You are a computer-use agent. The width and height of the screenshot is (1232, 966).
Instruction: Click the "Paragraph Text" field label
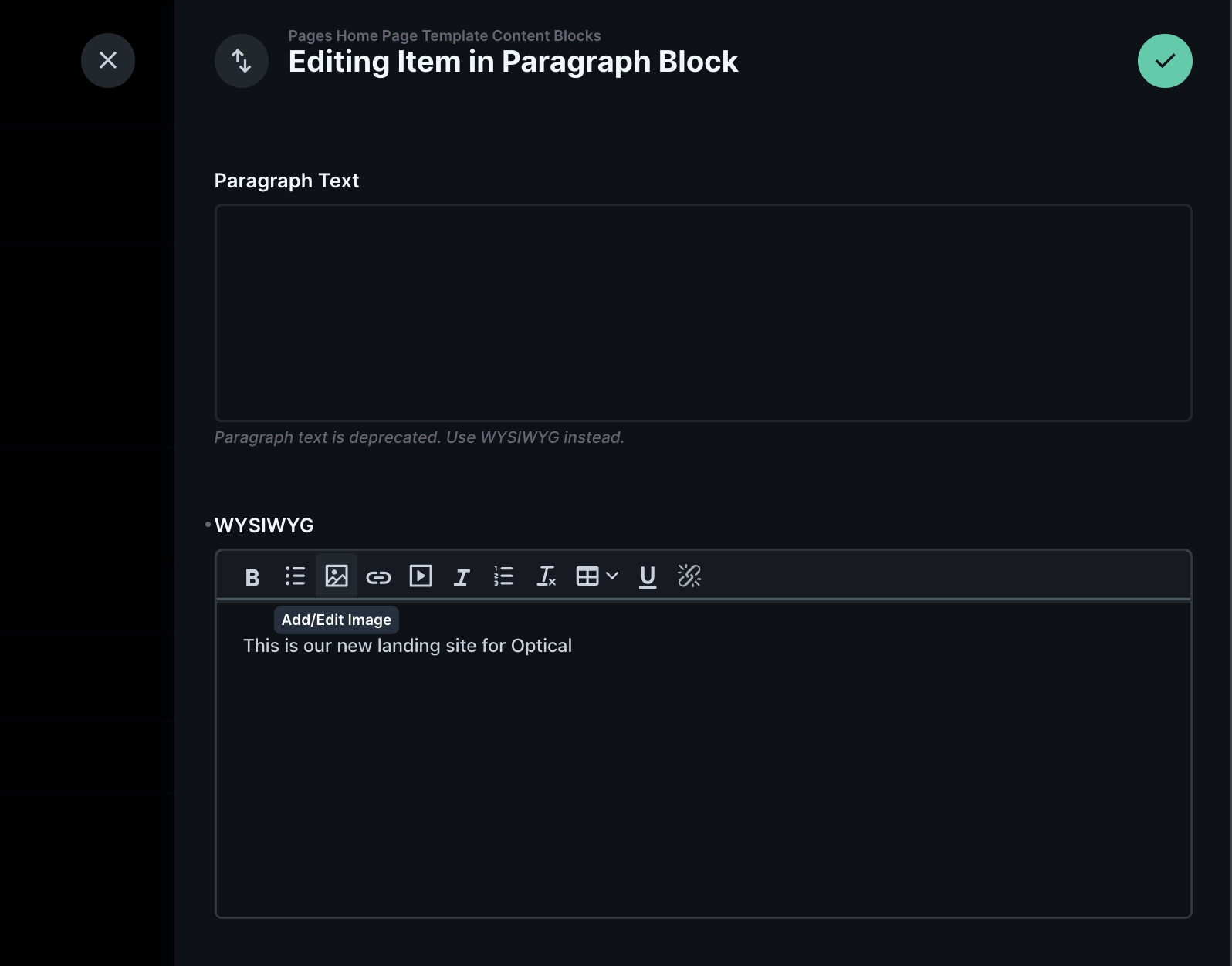[x=286, y=181]
